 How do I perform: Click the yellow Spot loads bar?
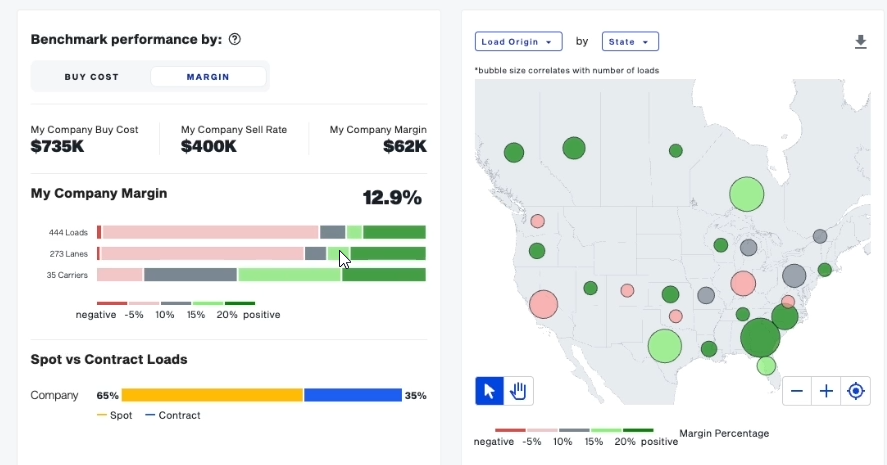(x=212, y=395)
